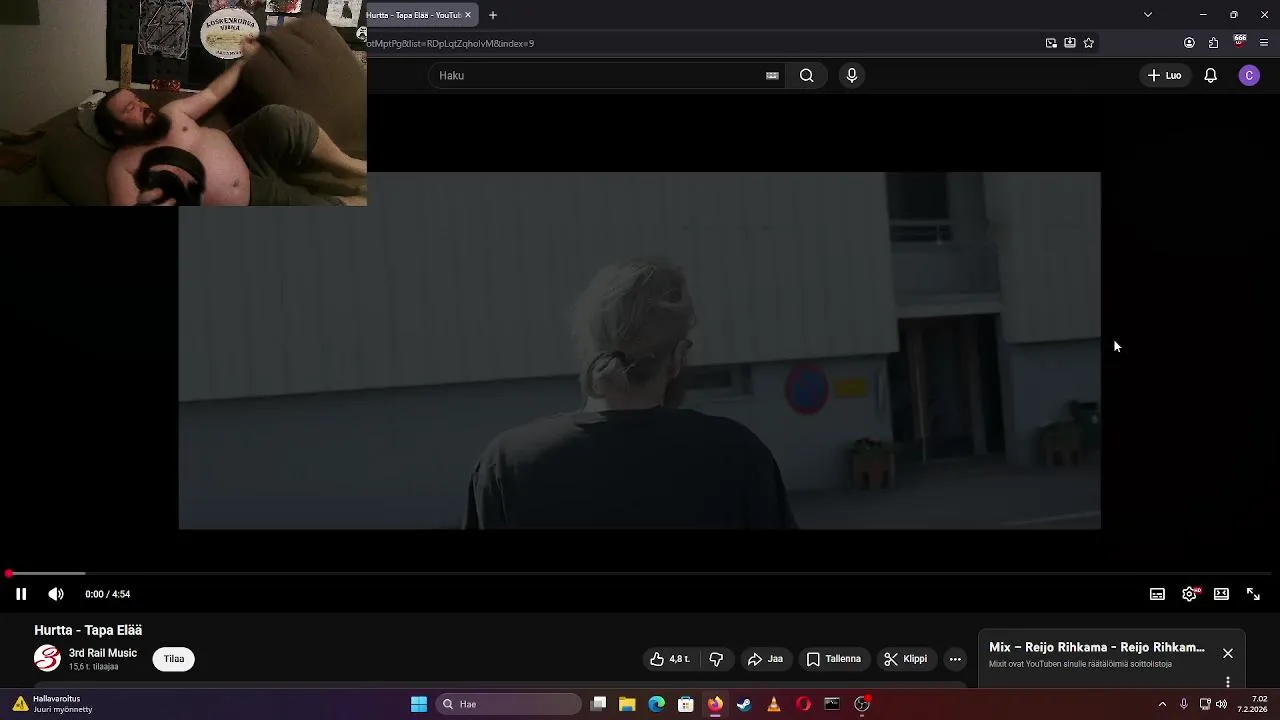The width and height of the screenshot is (1280, 720).
Task: Show hidden system tray icons
Action: tap(1162, 704)
